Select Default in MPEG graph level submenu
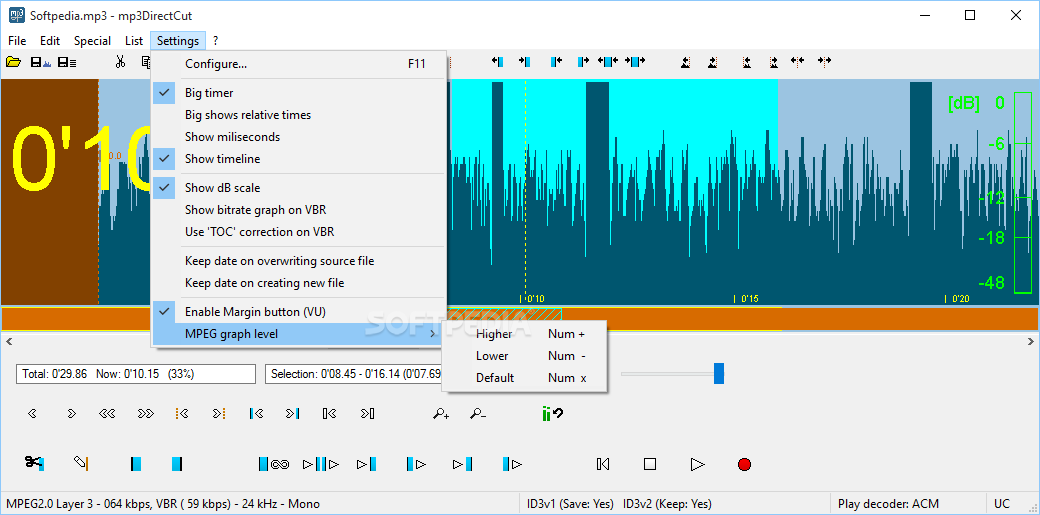This screenshot has height=515, width=1040. (x=524, y=378)
